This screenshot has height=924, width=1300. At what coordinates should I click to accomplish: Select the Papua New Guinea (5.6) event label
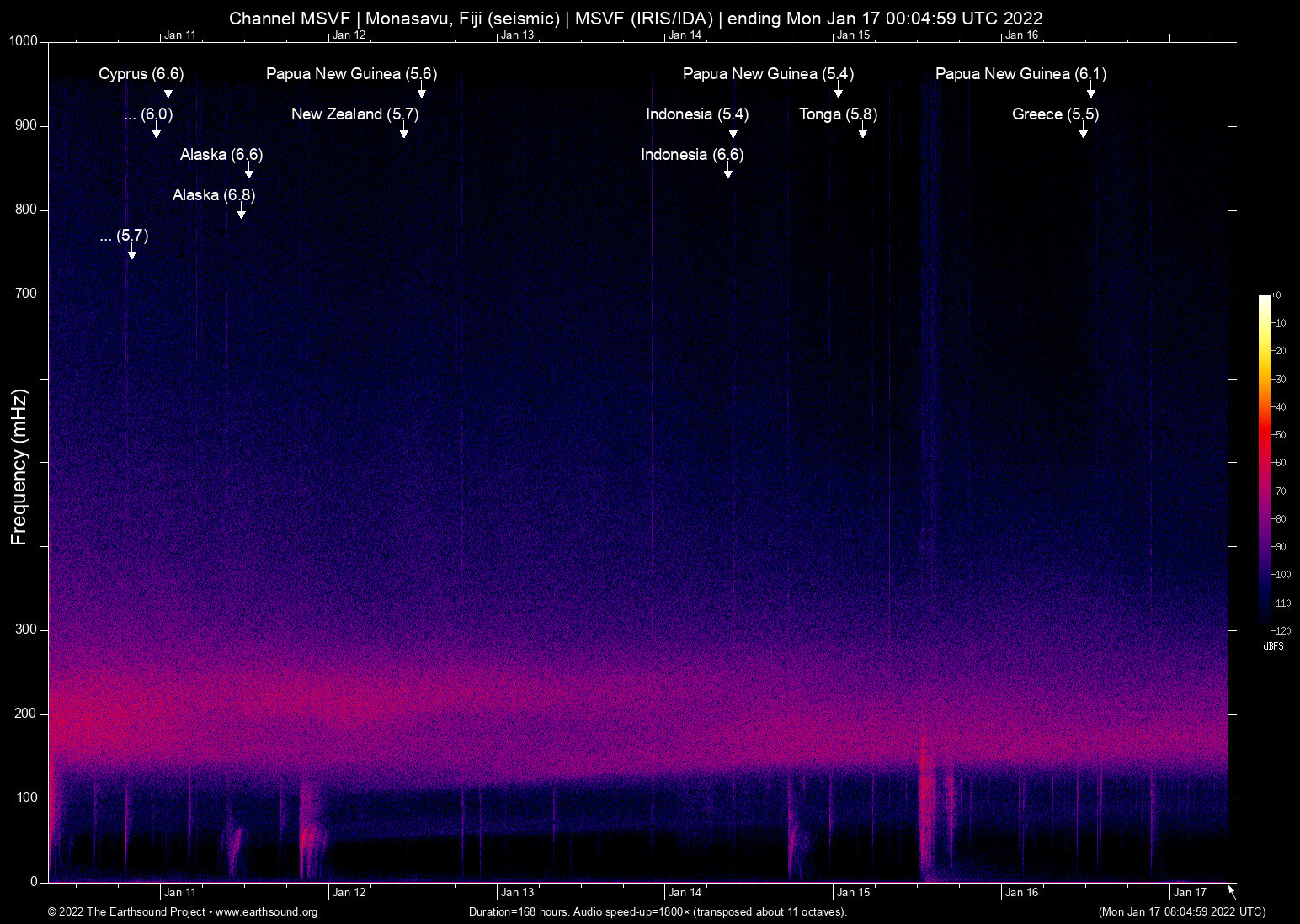(x=351, y=74)
